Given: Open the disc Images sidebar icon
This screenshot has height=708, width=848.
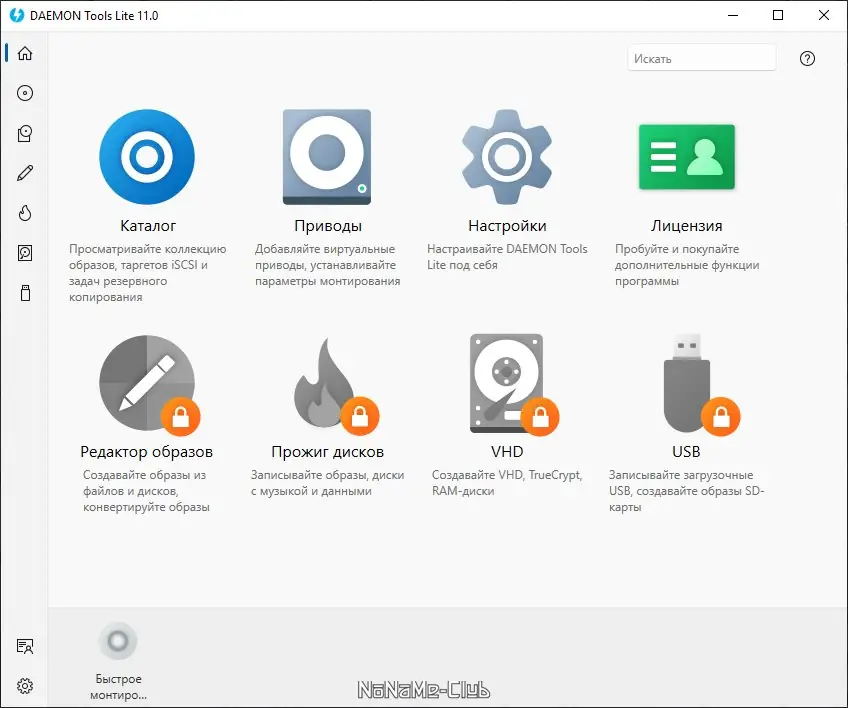Looking at the screenshot, I should [25, 93].
